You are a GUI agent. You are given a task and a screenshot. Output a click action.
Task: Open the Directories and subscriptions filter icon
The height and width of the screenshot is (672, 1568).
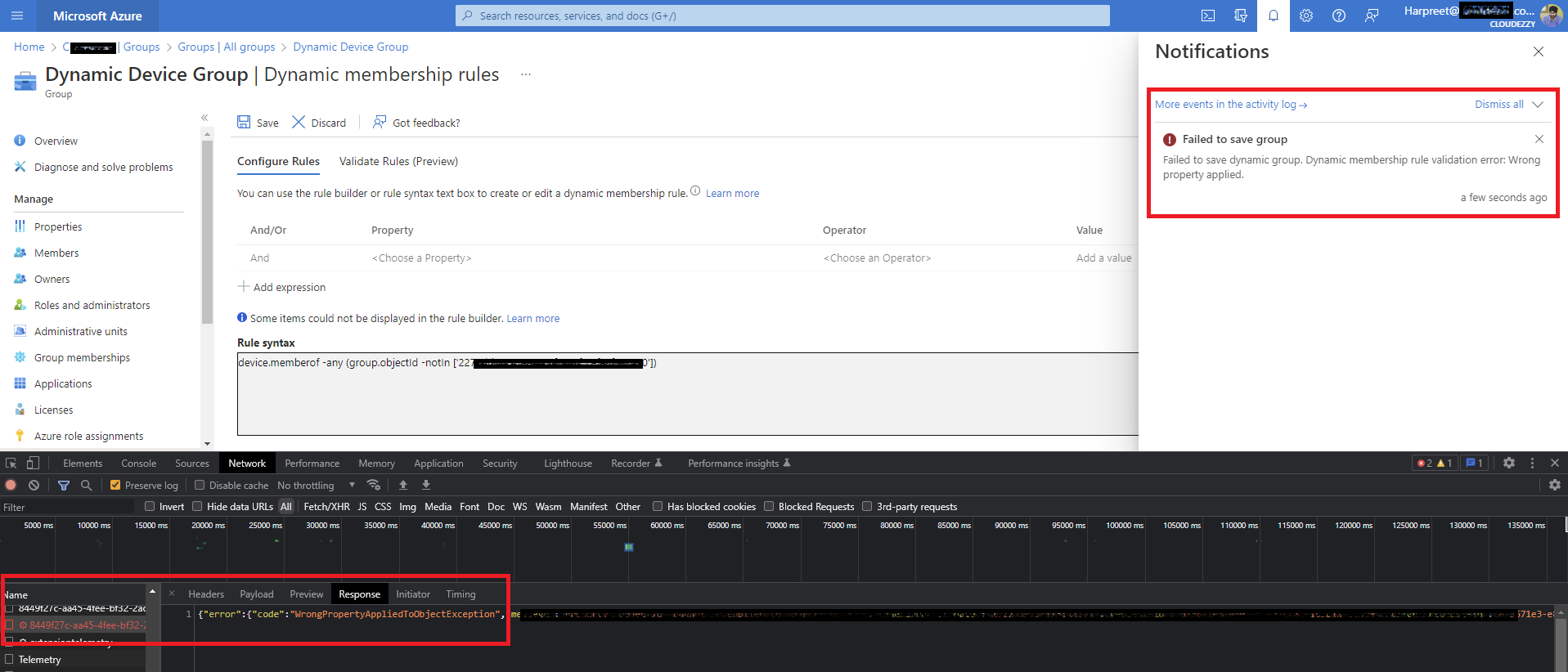[x=1241, y=16]
